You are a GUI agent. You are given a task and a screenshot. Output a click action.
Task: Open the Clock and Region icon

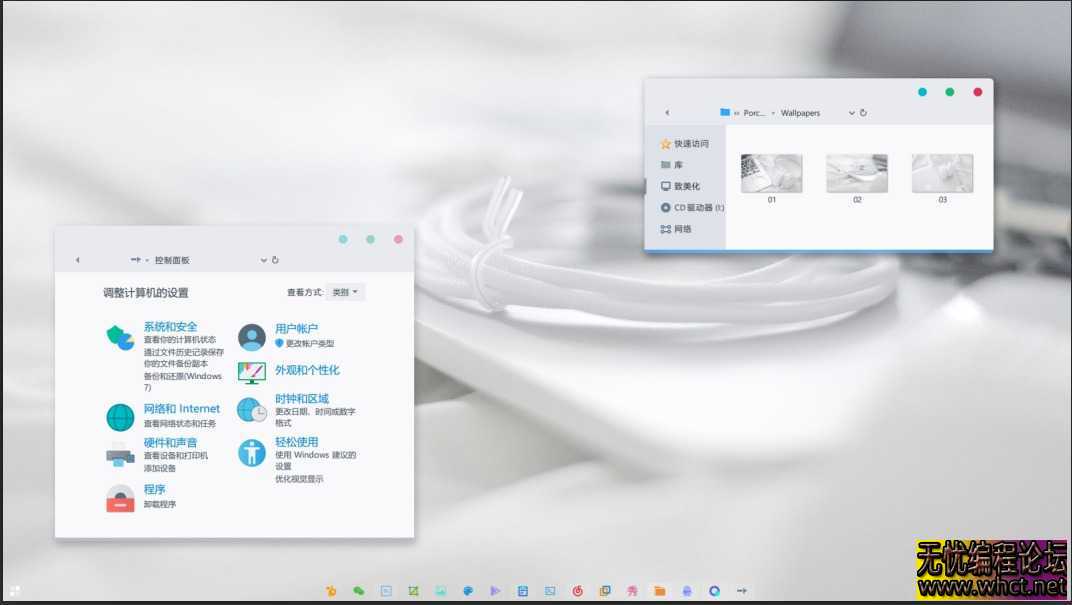tap(252, 409)
